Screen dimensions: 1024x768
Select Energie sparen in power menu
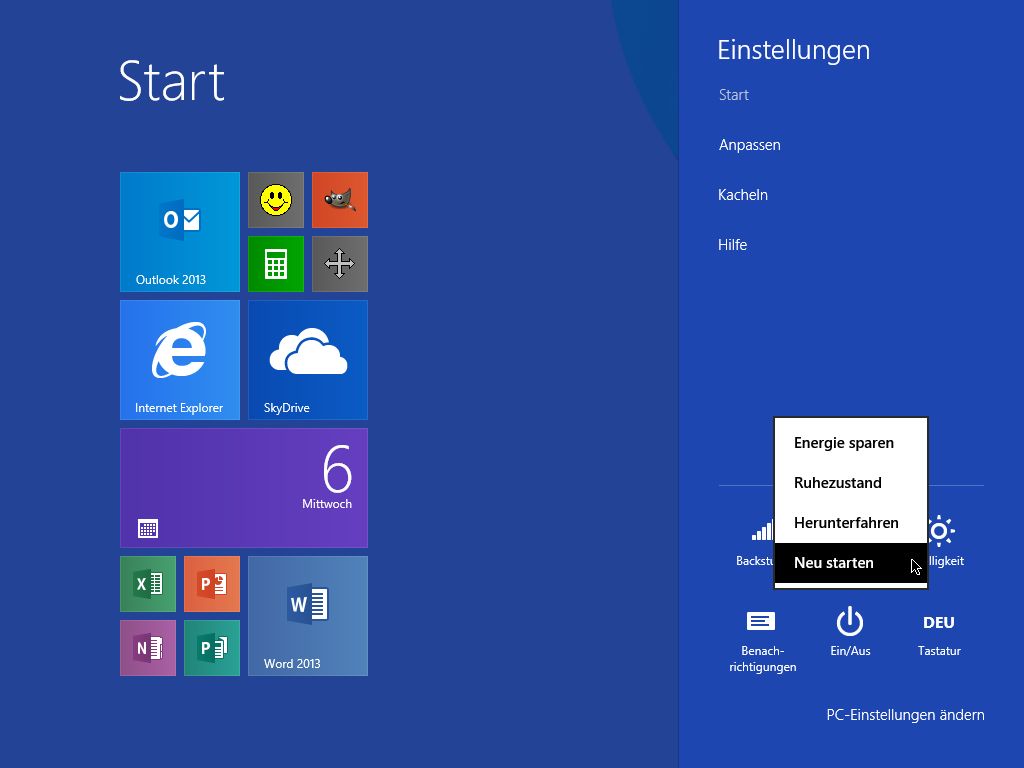click(850, 443)
